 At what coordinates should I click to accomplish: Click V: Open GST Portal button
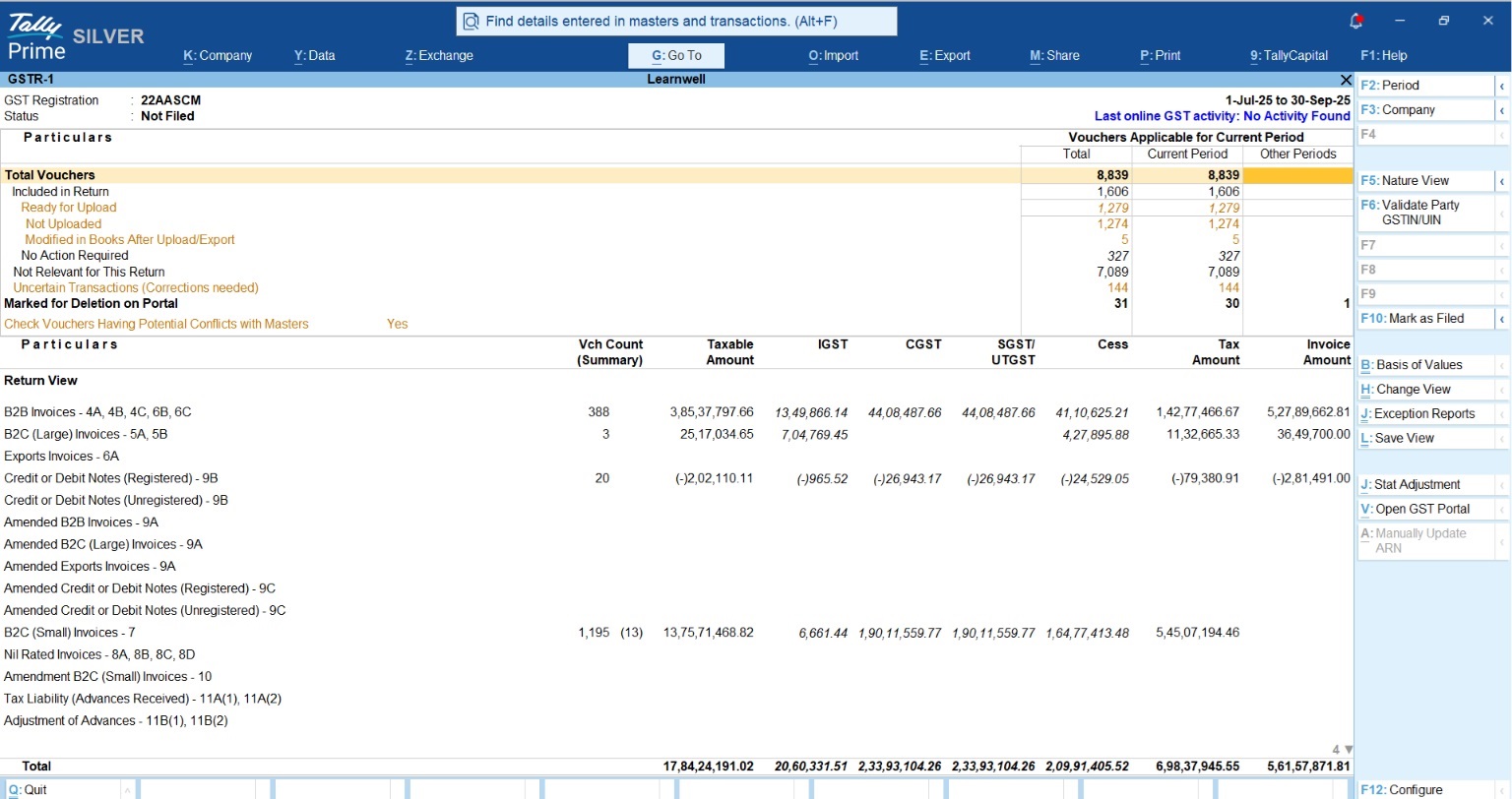pos(1426,509)
